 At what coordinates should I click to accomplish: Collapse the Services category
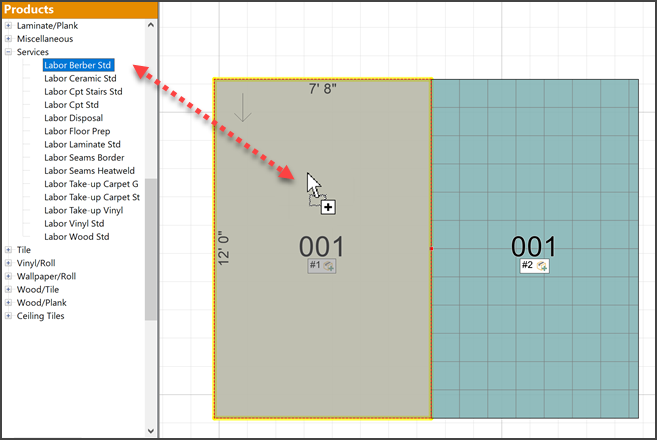(x=8, y=52)
